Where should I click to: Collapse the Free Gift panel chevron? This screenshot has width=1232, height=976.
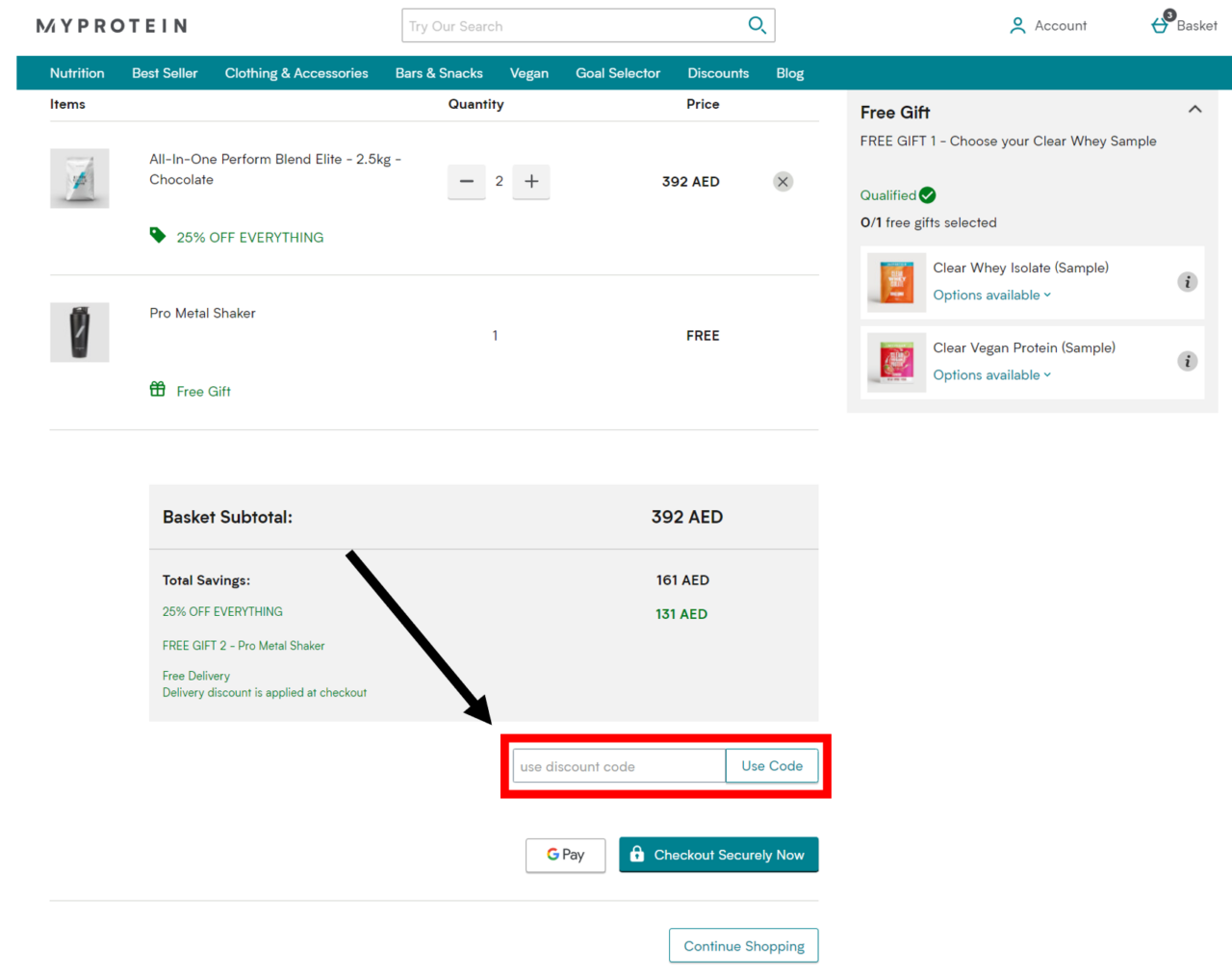tap(1195, 110)
